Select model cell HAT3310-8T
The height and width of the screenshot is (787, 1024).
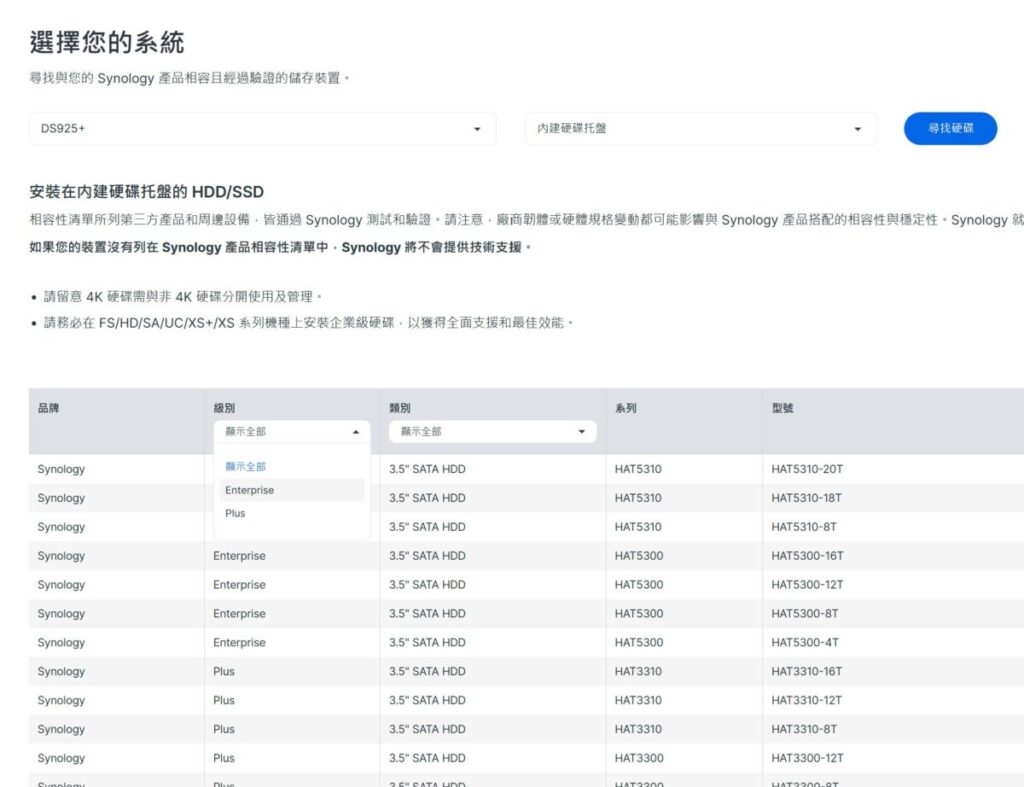coord(804,729)
